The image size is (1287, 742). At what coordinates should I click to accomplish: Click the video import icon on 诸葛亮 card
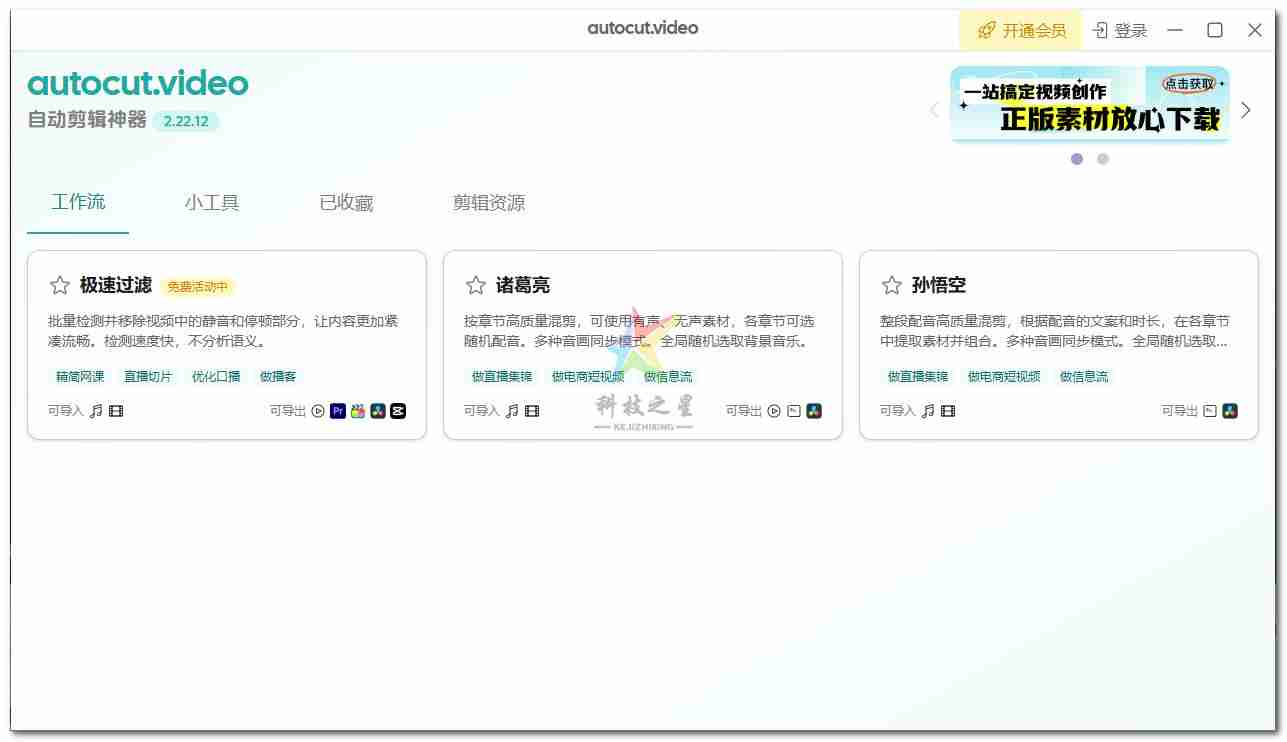click(530, 410)
